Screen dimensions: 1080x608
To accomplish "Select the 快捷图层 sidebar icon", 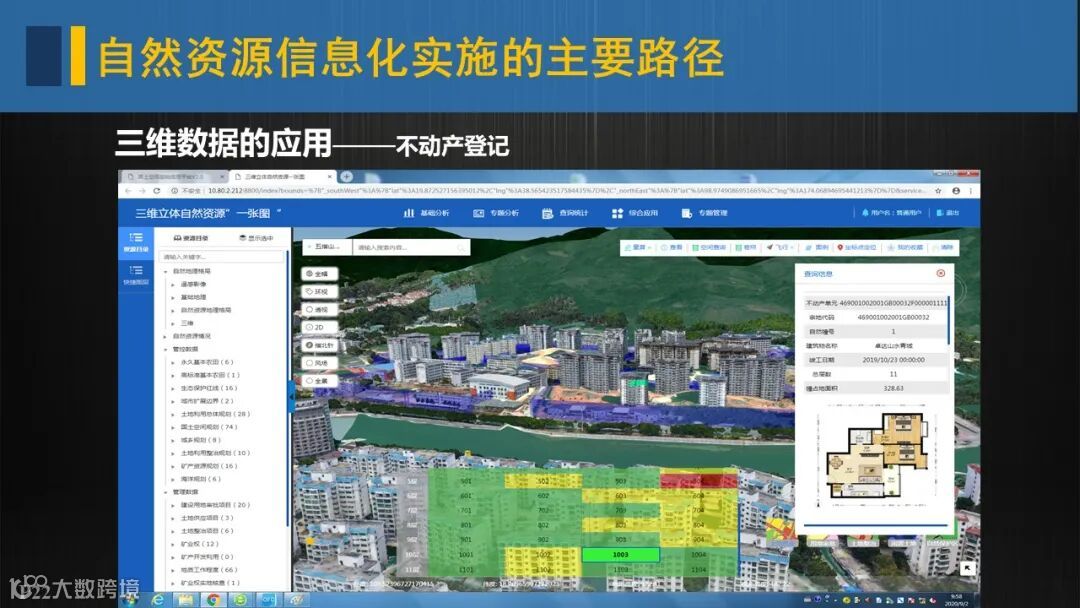I will point(136,275).
